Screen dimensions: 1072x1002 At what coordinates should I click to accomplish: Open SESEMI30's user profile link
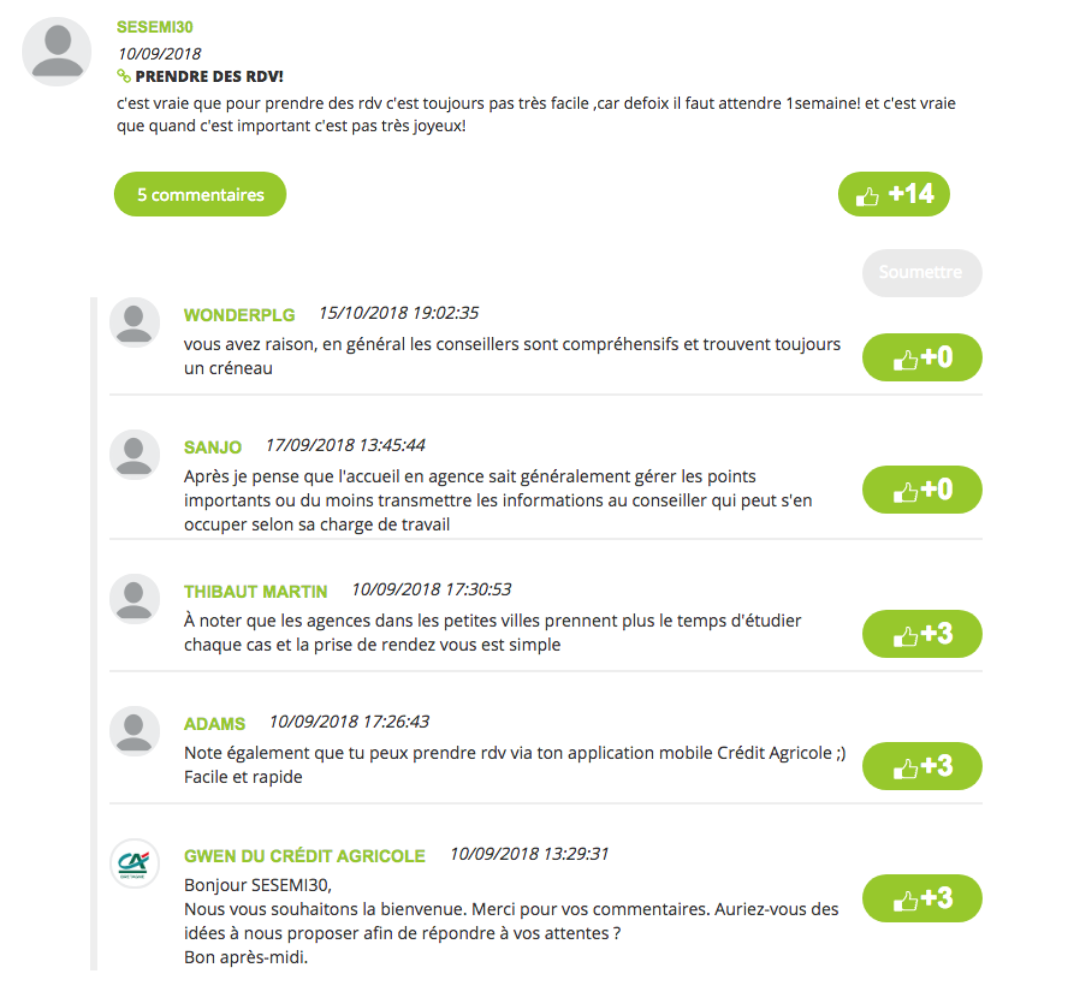click(155, 27)
